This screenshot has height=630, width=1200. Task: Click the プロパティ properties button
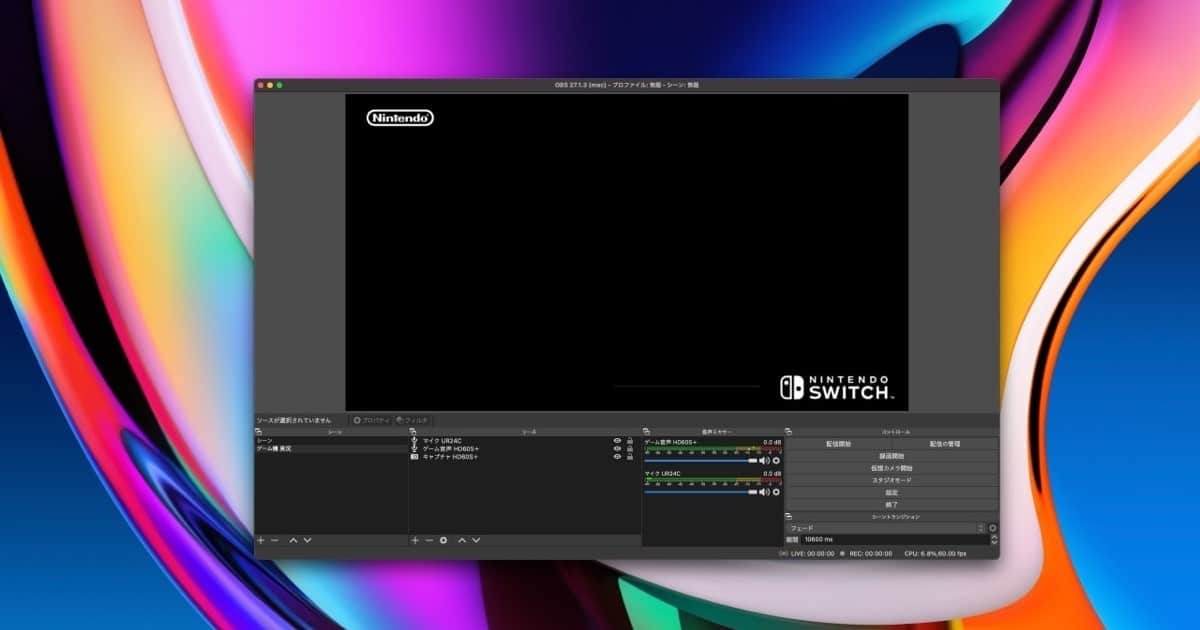370,420
